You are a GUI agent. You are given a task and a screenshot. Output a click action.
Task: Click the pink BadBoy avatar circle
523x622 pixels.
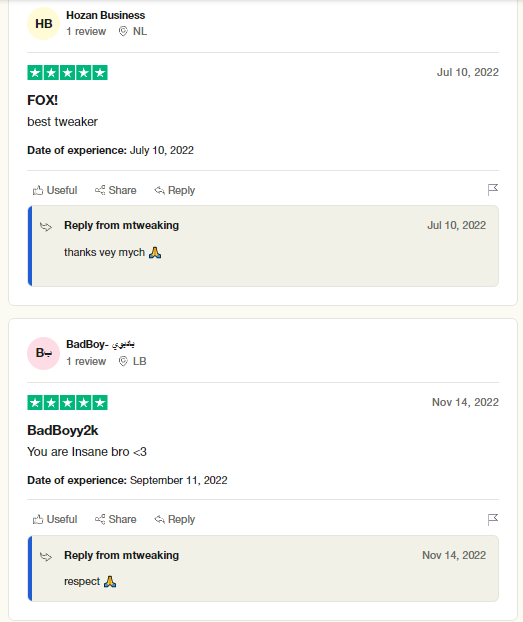pos(43,353)
